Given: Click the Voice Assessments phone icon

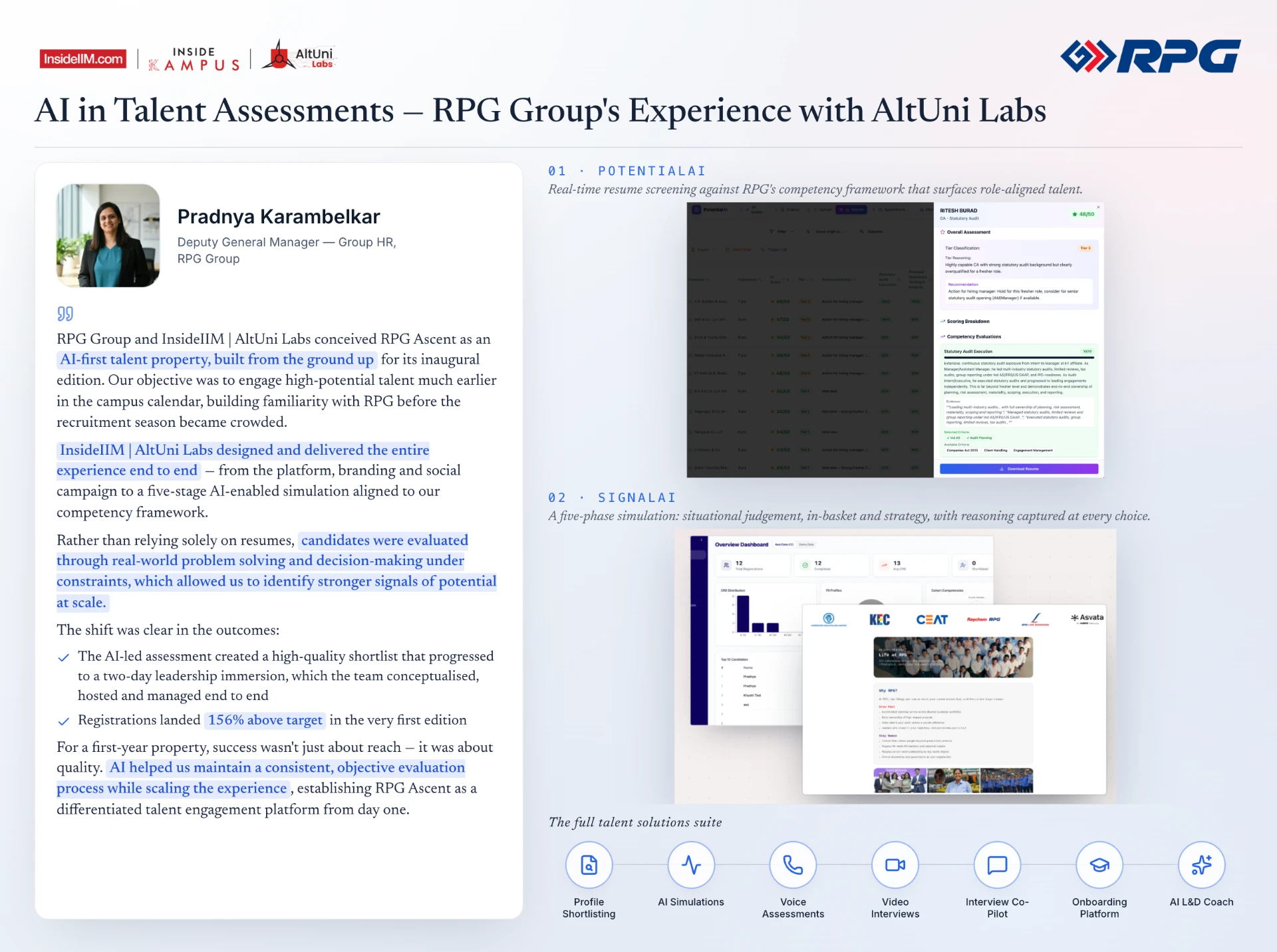Looking at the screenshot, I should coord(793,865).
